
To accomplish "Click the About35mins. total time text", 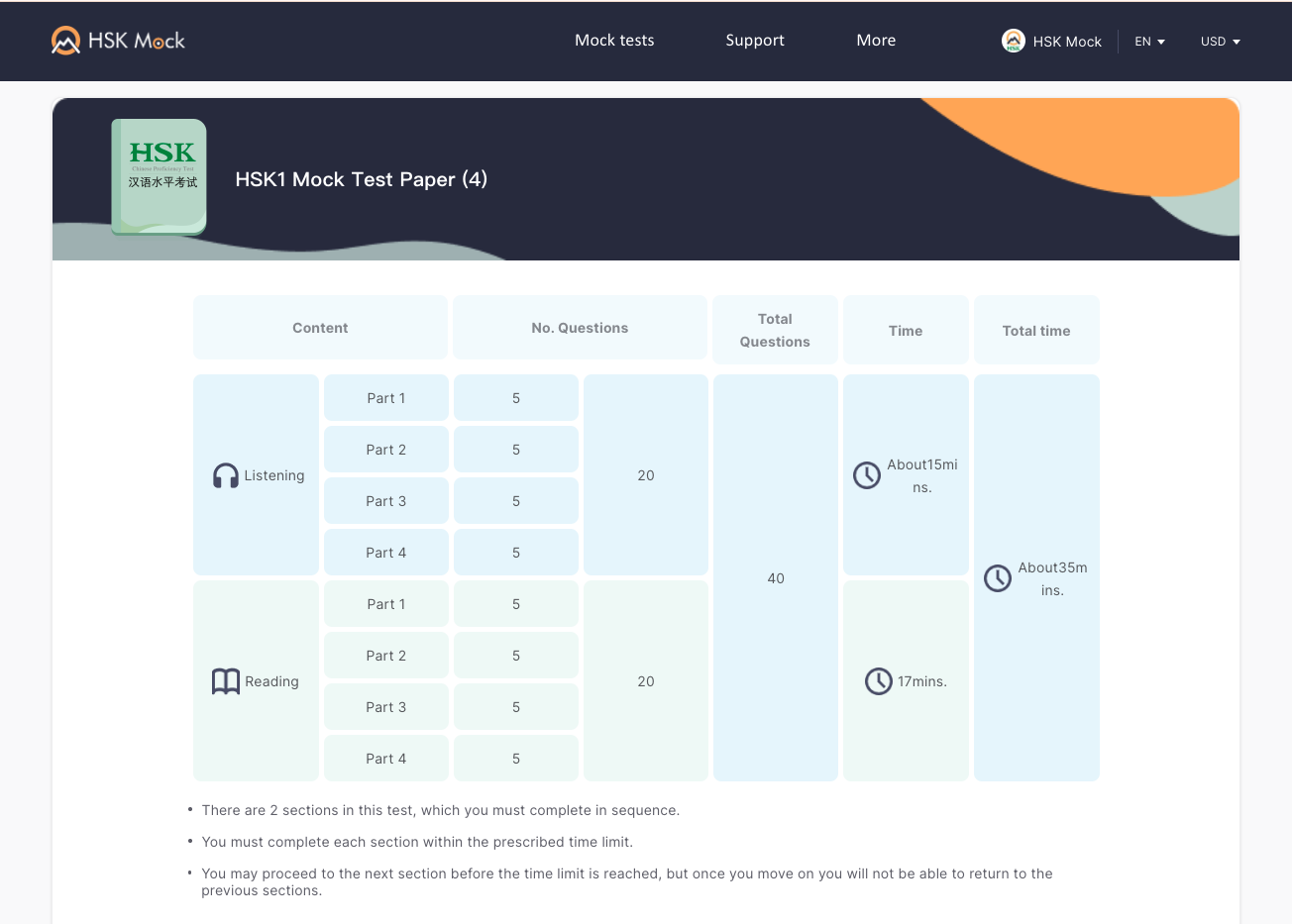I will [x=1052, y=578].
